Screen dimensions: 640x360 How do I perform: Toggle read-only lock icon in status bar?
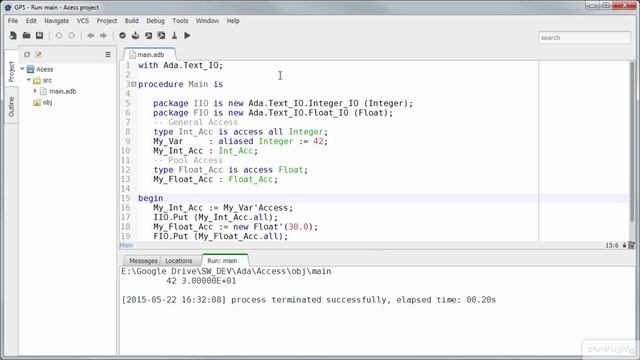click(x=624, y=245)
